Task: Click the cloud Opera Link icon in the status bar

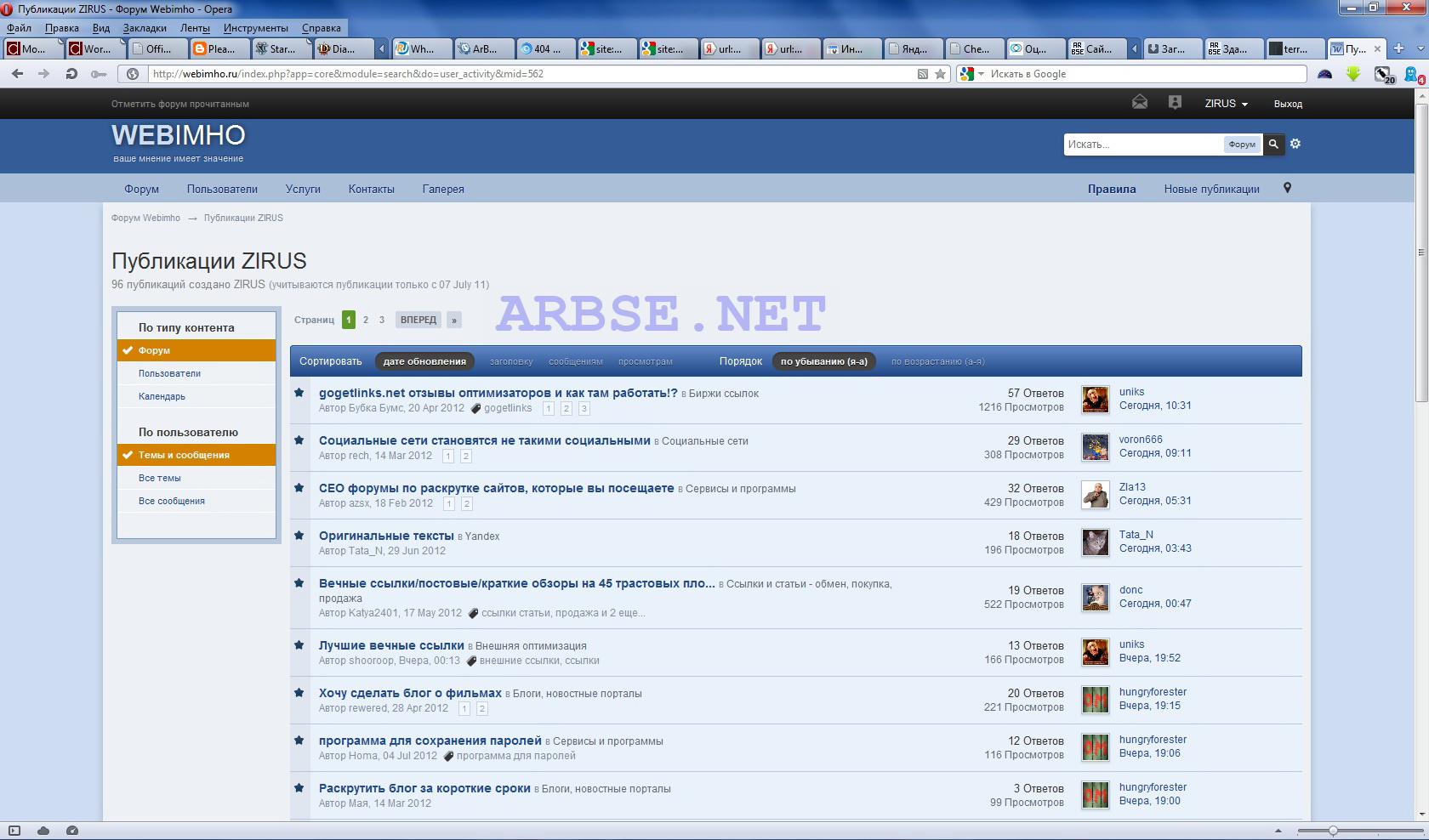Action: (43, 831)
